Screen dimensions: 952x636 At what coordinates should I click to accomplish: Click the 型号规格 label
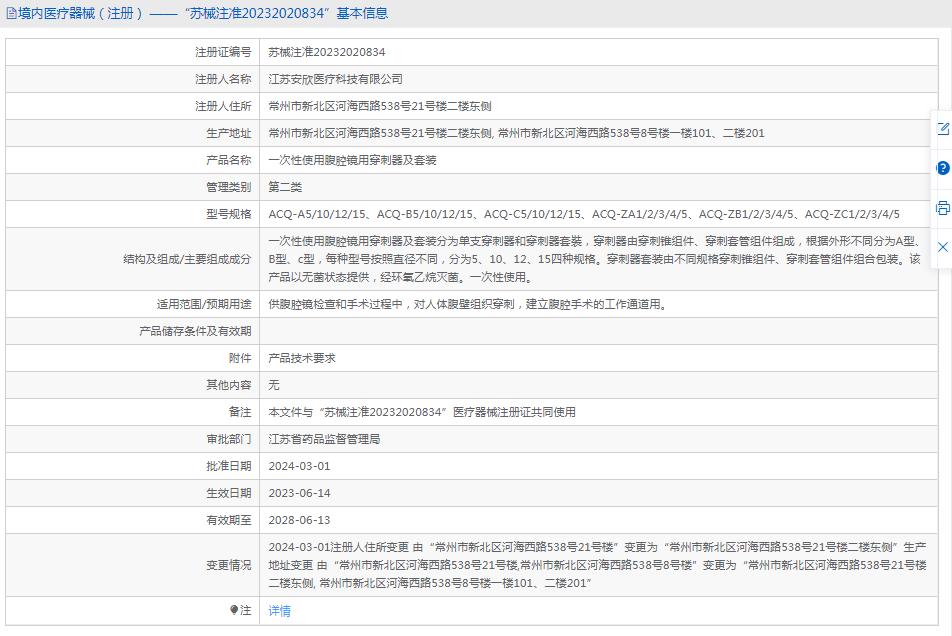[228, 214]
